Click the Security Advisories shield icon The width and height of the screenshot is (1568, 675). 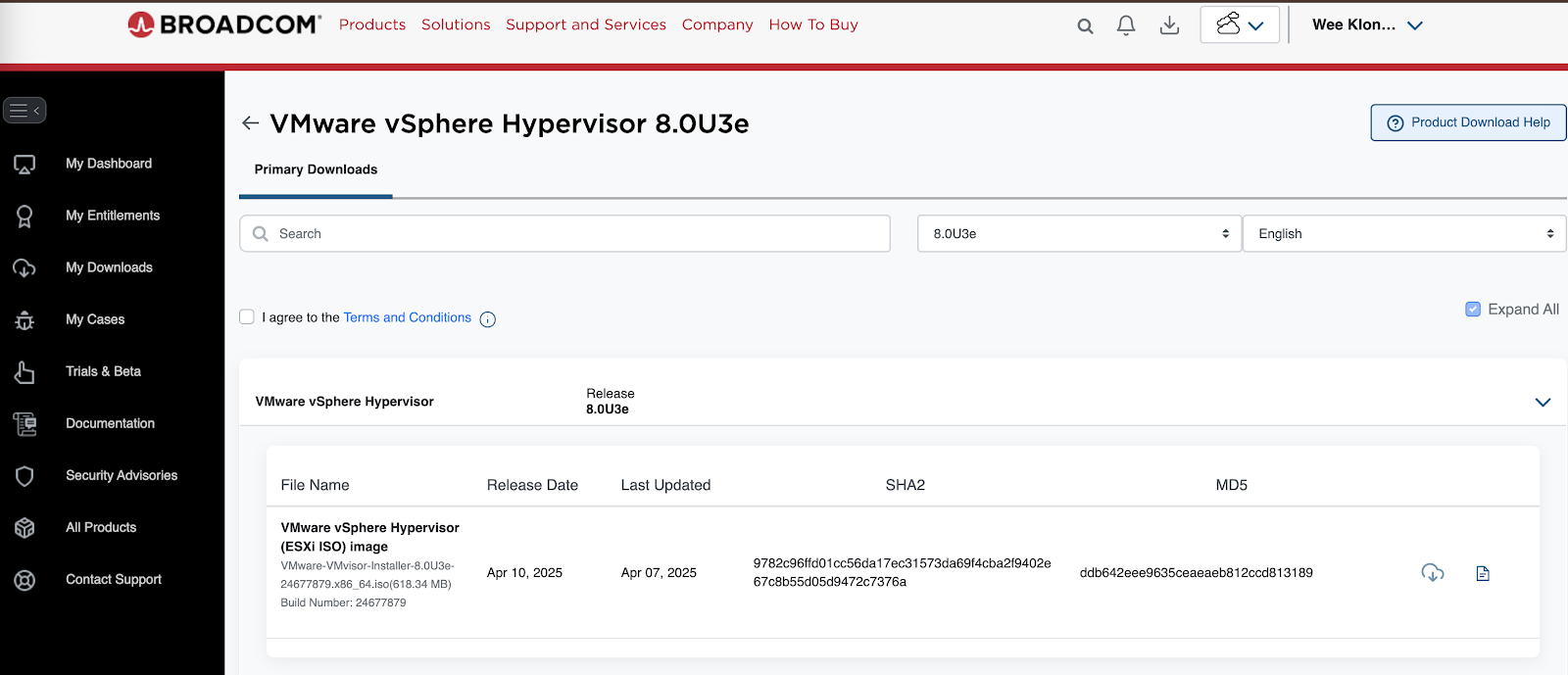pyautogui.click(x=24, y=476)
